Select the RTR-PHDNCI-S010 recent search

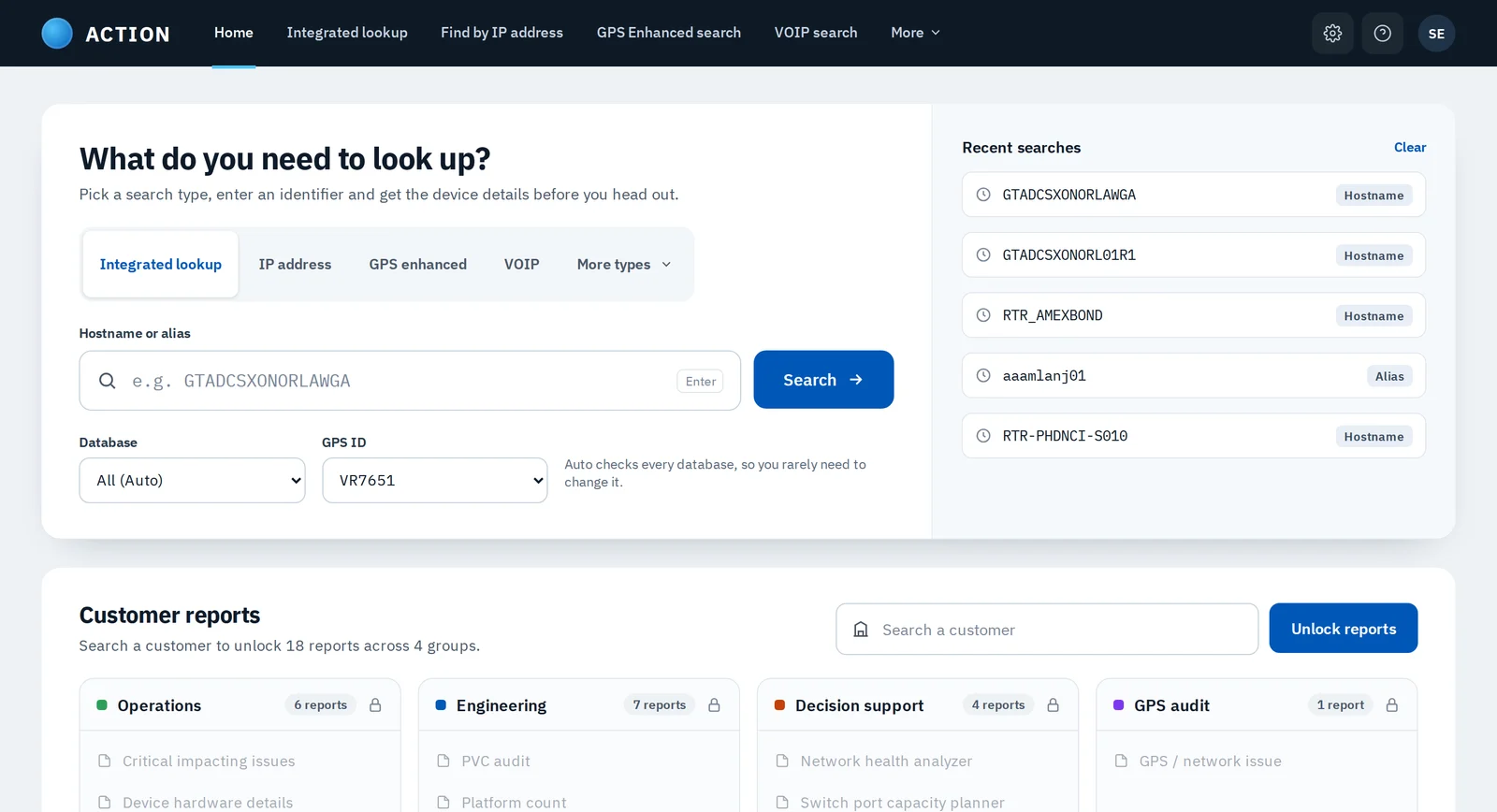tap(1194, 436)
